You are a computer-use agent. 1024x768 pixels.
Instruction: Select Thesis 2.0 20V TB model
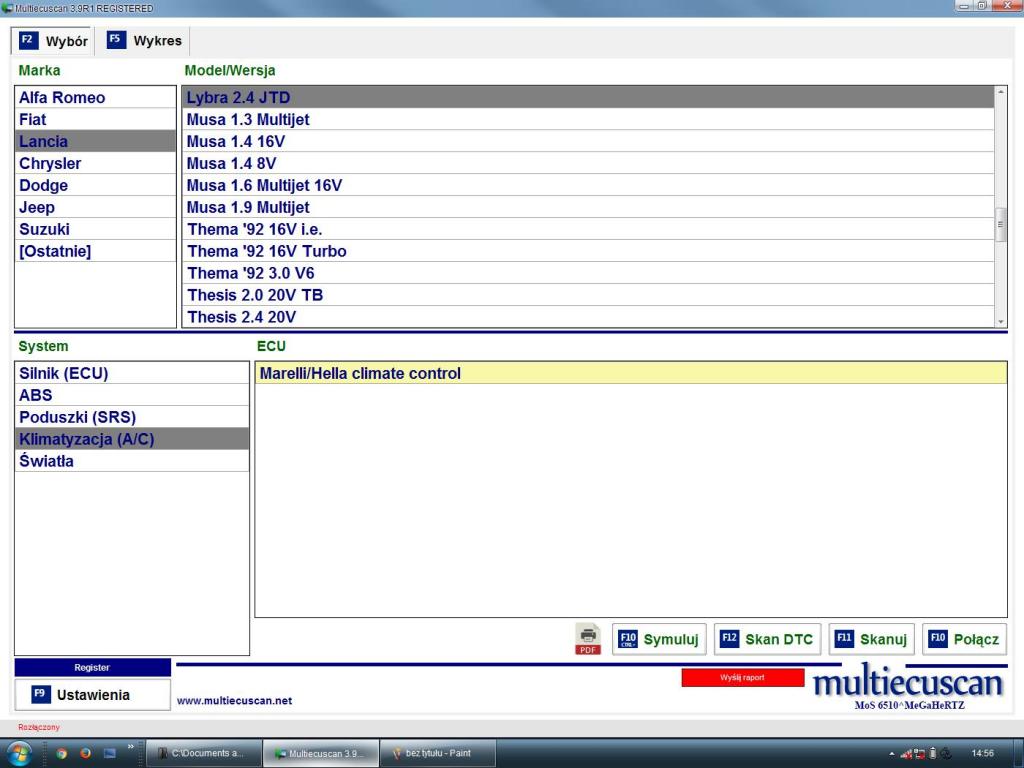click(588, 295)
